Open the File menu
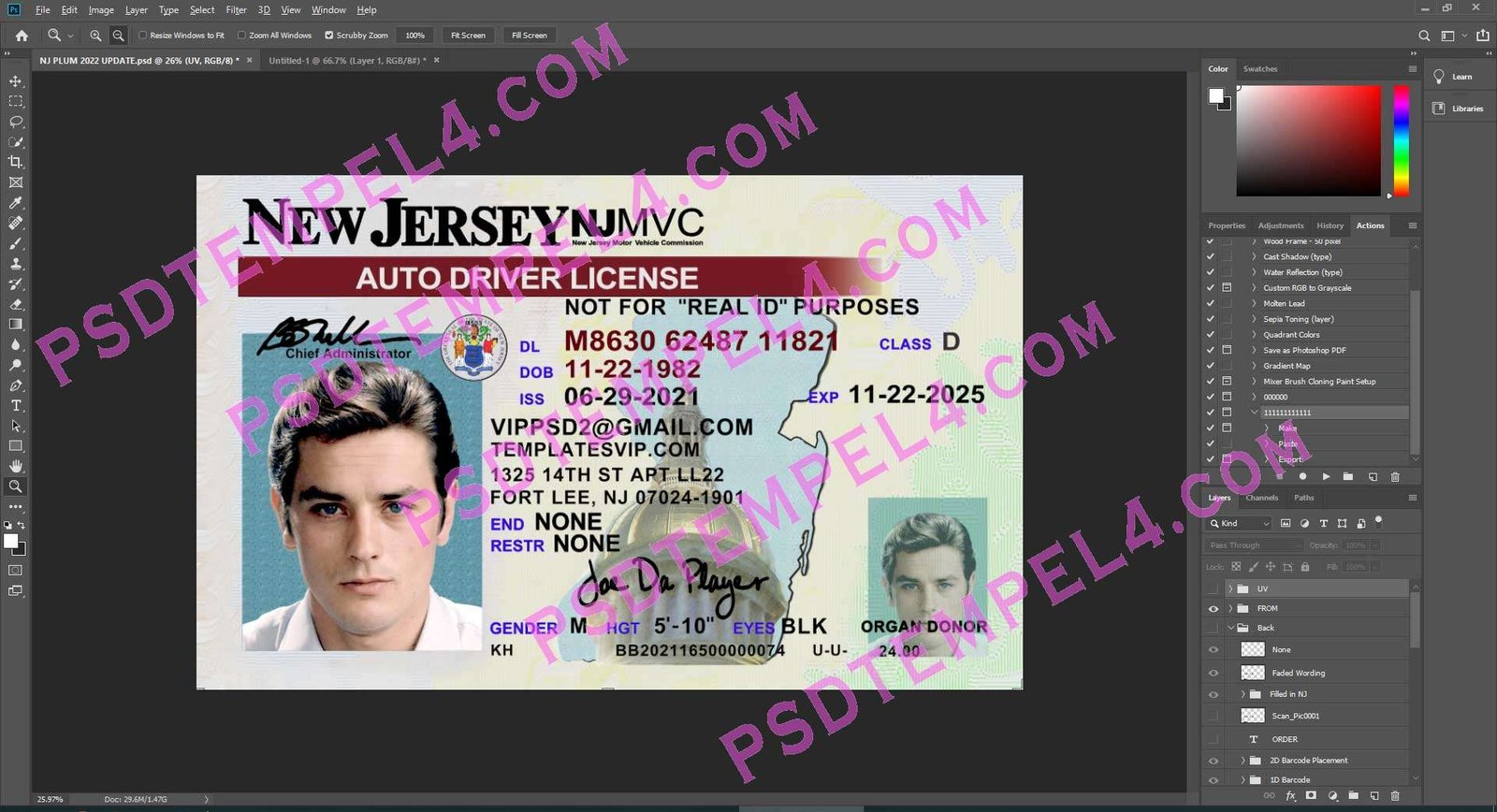The image size is (1497, 812). [43, 10]
